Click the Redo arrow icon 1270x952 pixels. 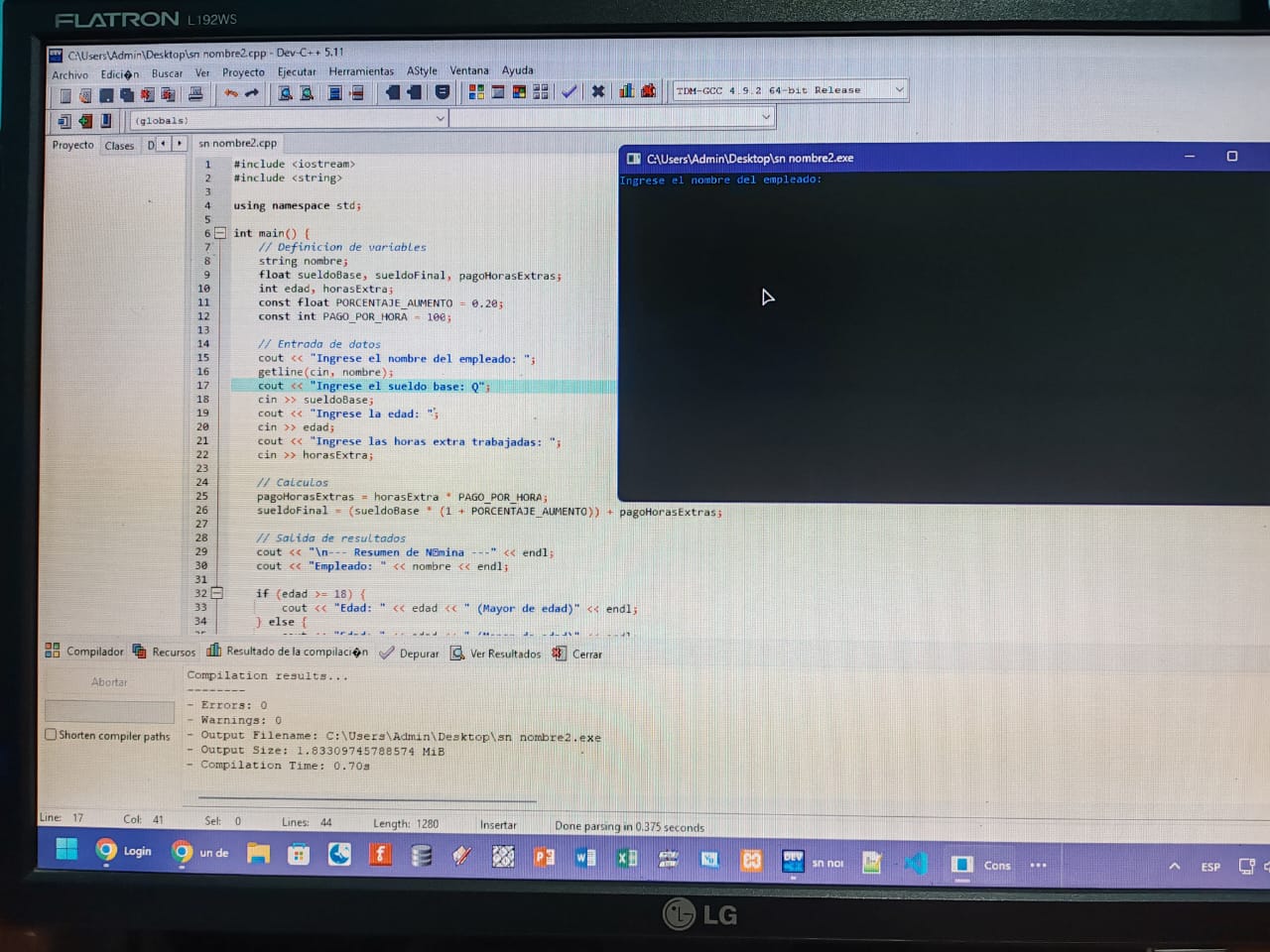click(252, 93)
